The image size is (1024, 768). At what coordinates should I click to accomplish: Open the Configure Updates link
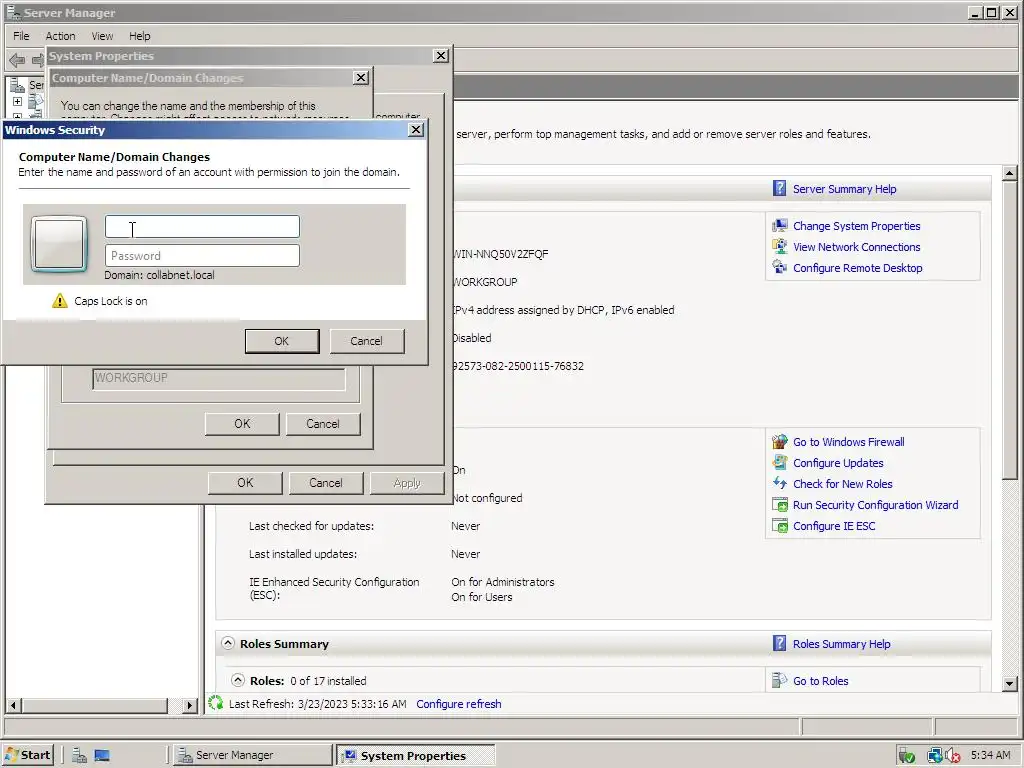click(838, 463)
